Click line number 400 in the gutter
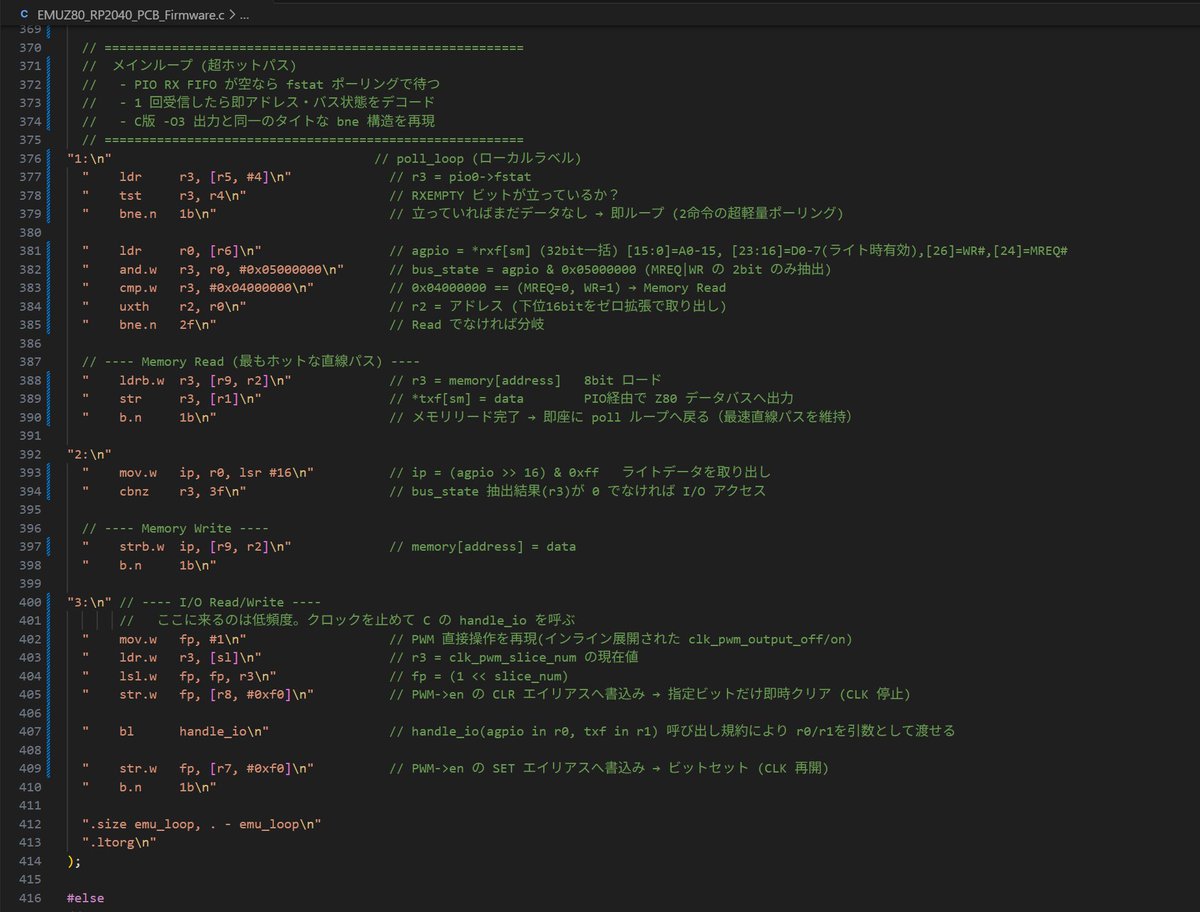1200x912 pixels. click(30, 602)
